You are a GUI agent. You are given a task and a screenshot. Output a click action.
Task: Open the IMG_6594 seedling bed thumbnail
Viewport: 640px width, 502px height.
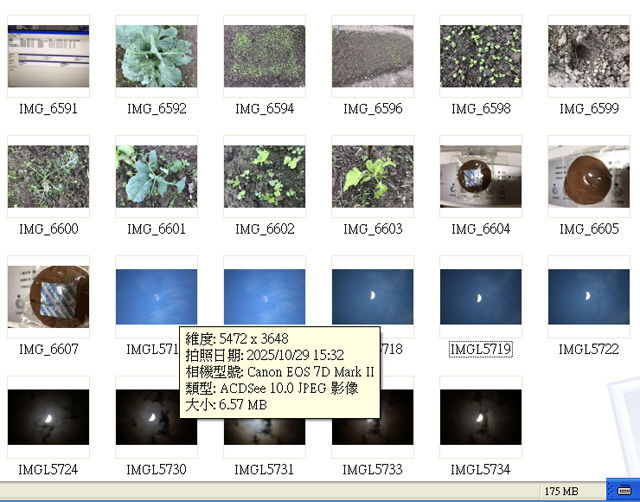pos(264,56)
